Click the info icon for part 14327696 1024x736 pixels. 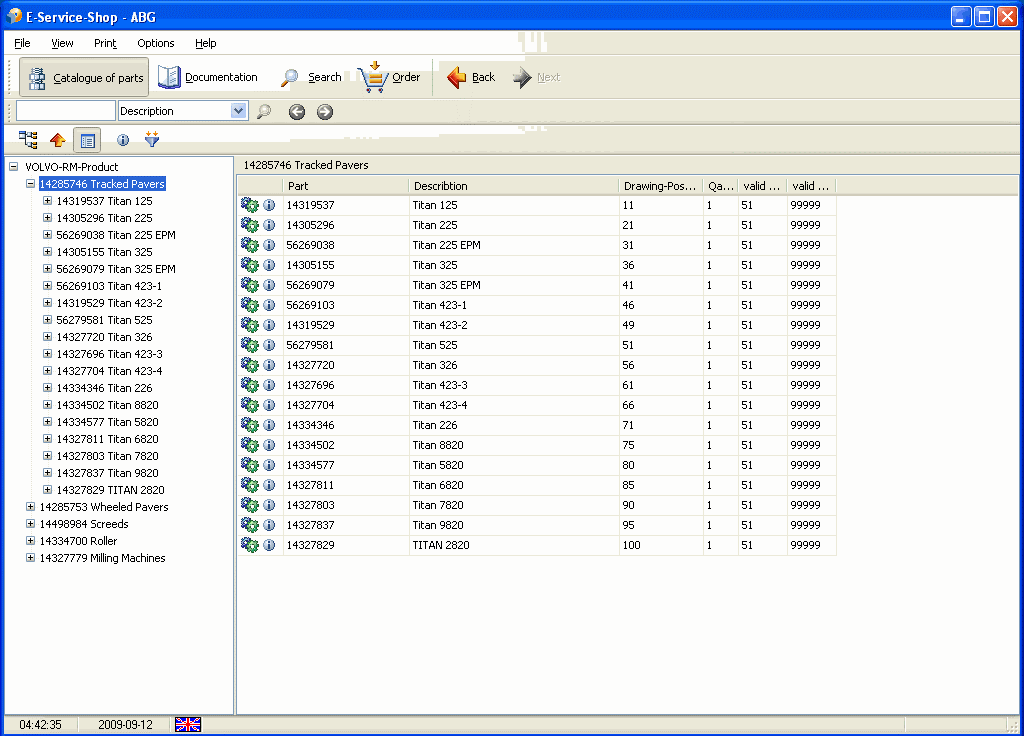point(269,385)
